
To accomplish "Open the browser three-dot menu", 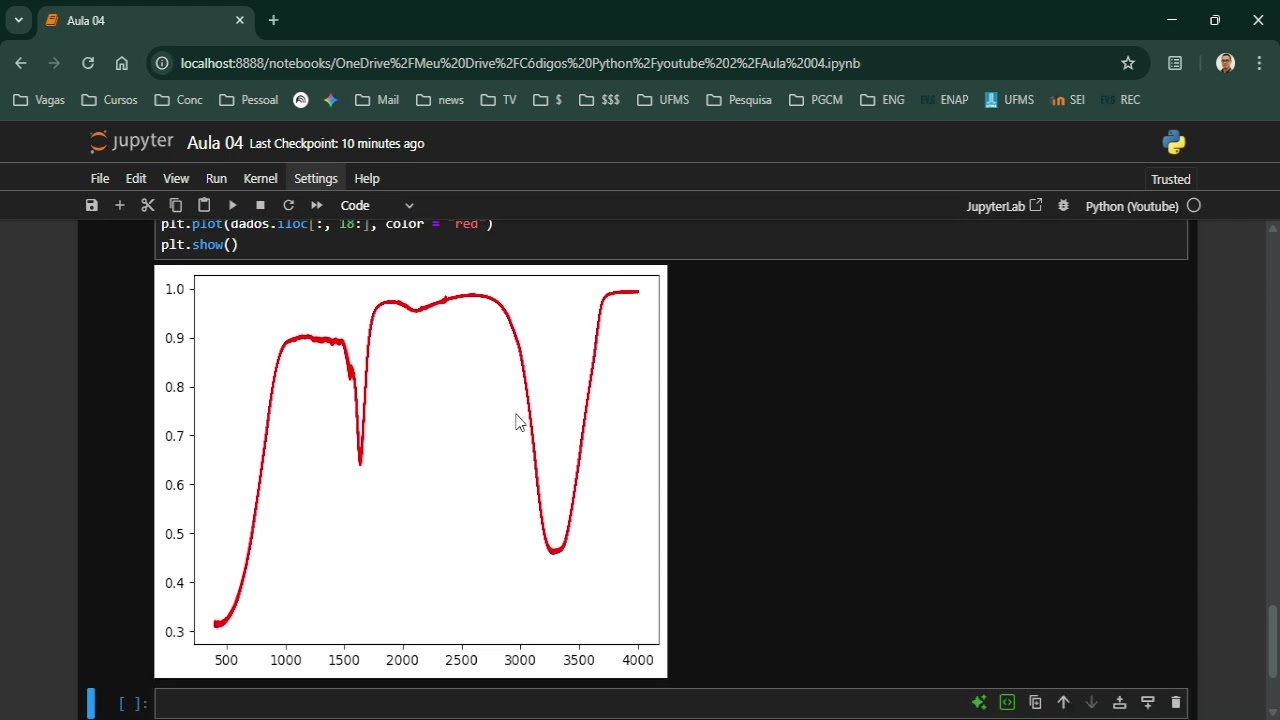I will click(1259, 63).
